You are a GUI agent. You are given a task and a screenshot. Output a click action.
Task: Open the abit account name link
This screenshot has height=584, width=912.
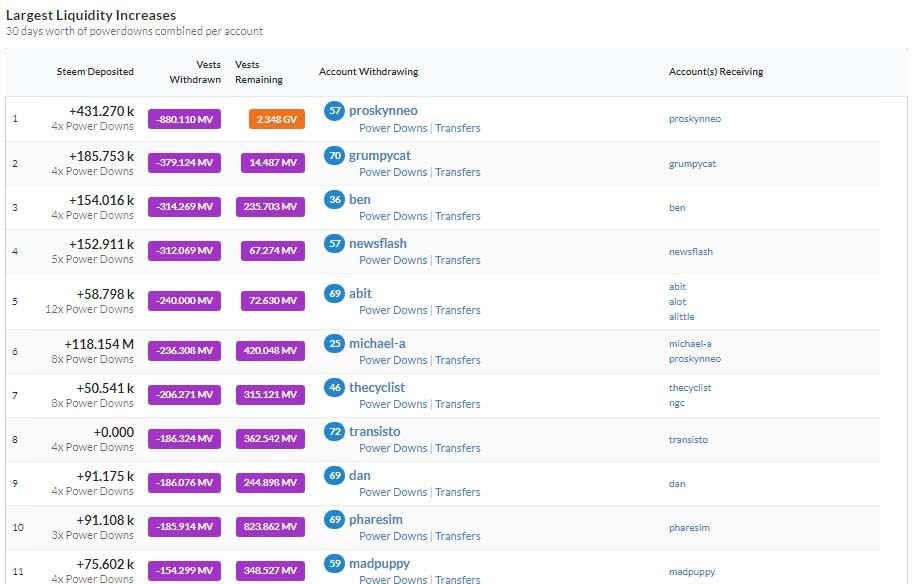[360, 293]
